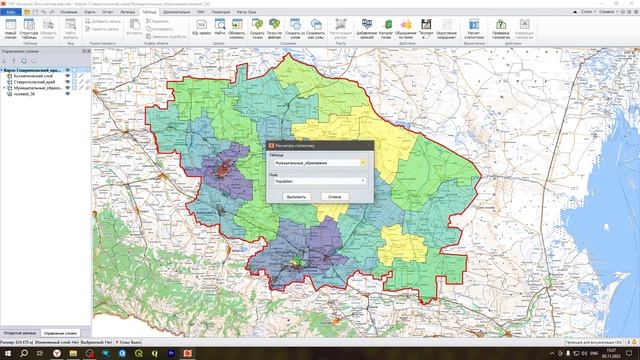
Task: Open Каталог точек from the ribbon
Action: click(386, 29)
